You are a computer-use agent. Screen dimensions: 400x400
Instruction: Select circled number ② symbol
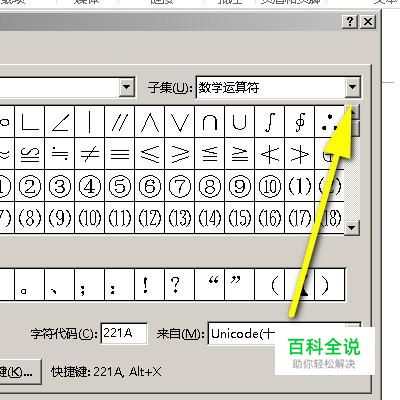pyautogui.click(x=30, y=186)
